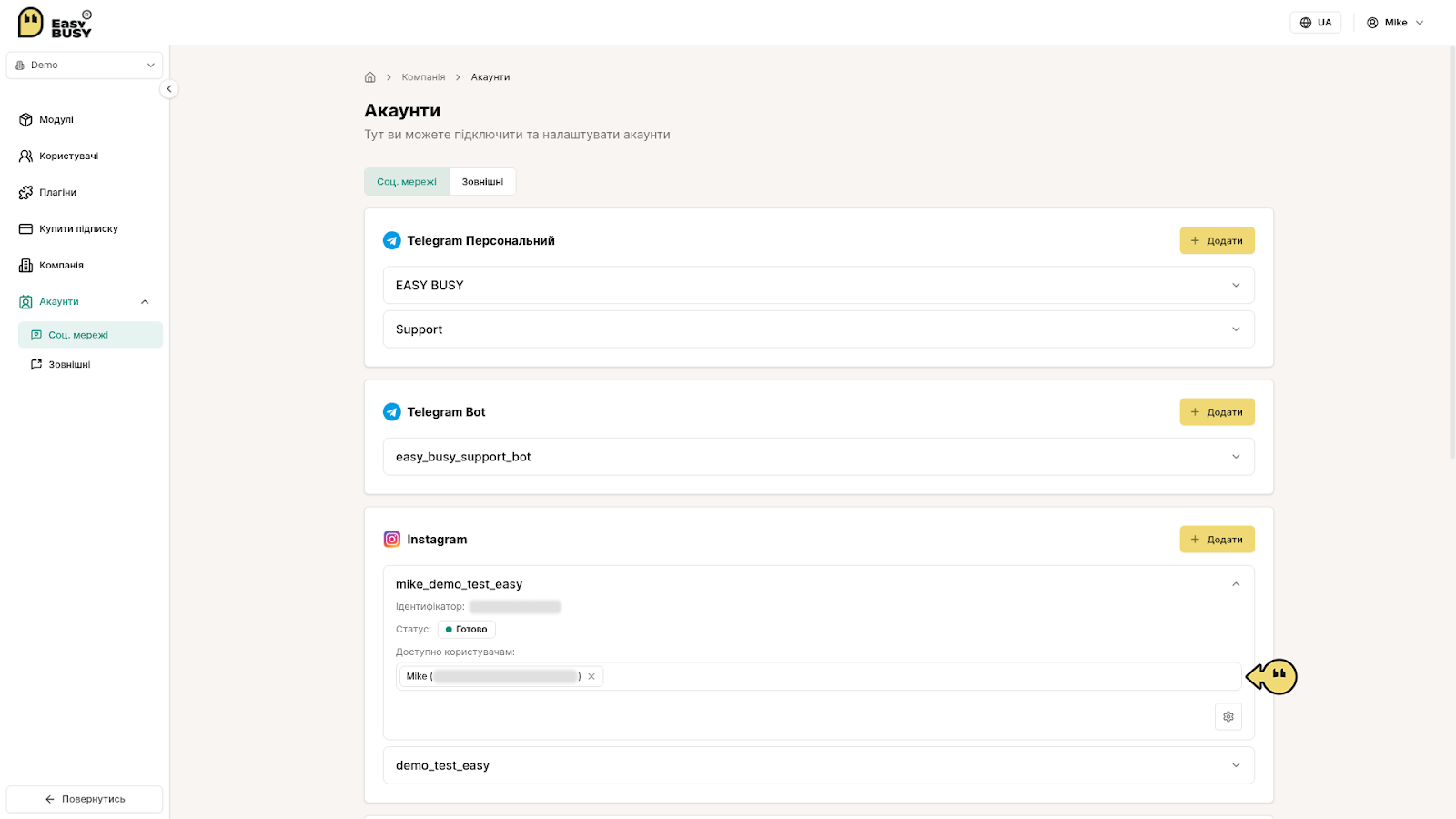Open the home icon in breadcrumbs
The height and width of the screenshot is (819, 1456).
pos(370,77)
